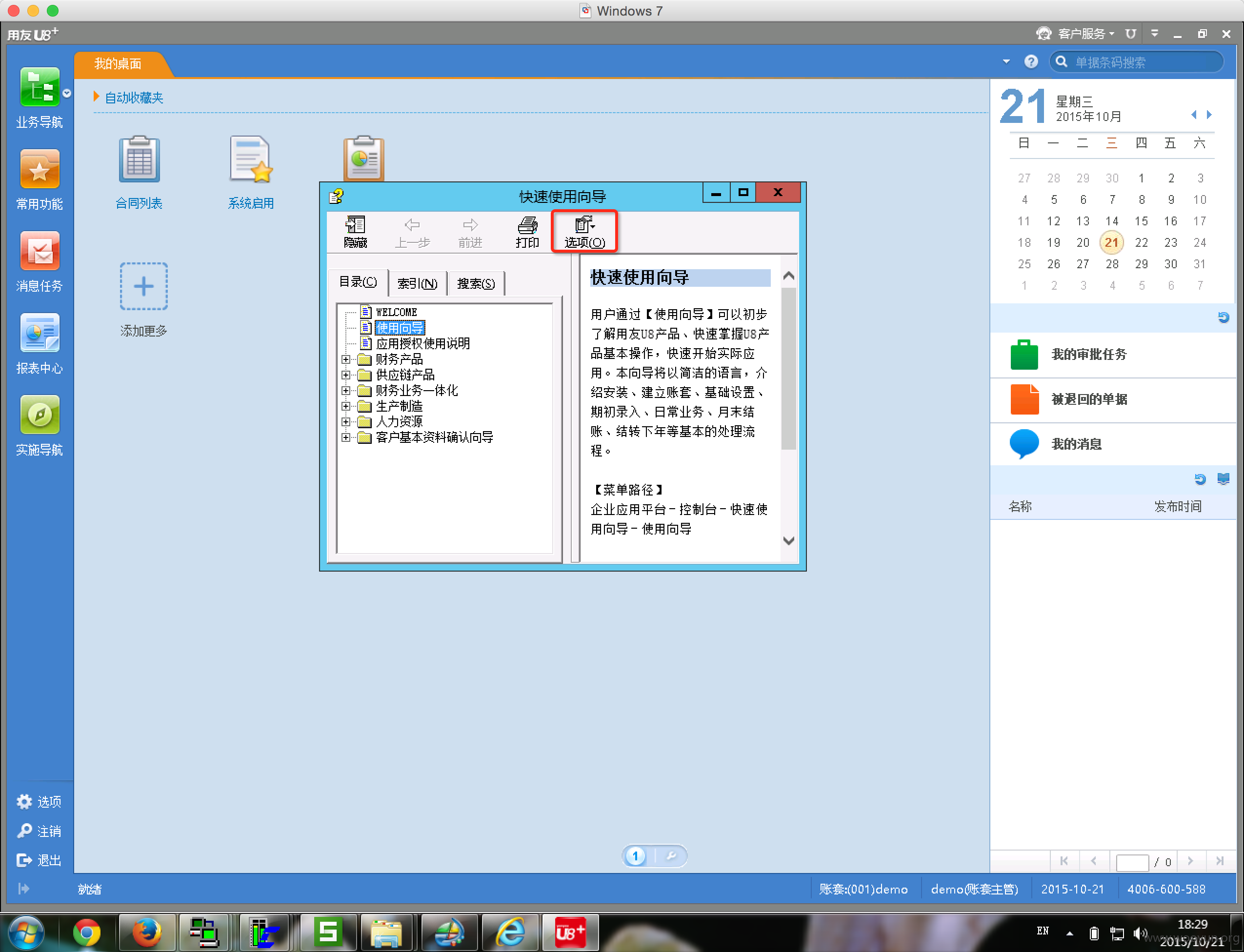The width and height of the screenshot is (1244, 952).
Task: Switch to the 搜索(S) tab
Action: 476,283
